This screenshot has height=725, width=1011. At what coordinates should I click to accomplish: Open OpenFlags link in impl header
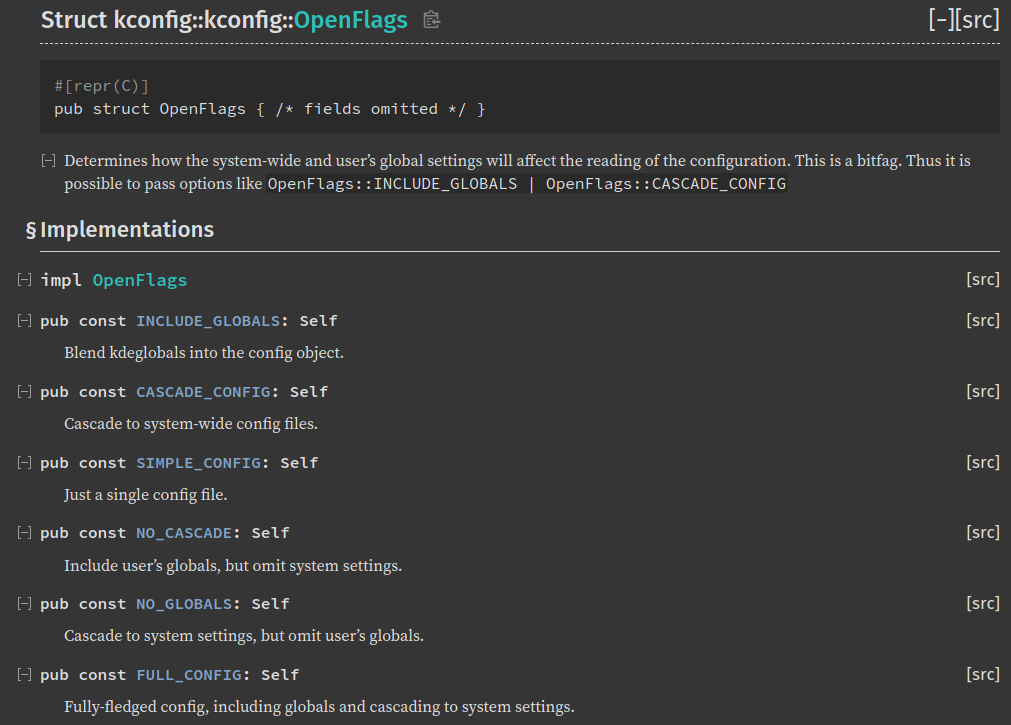pyautogui.click(x=140, y=281)
